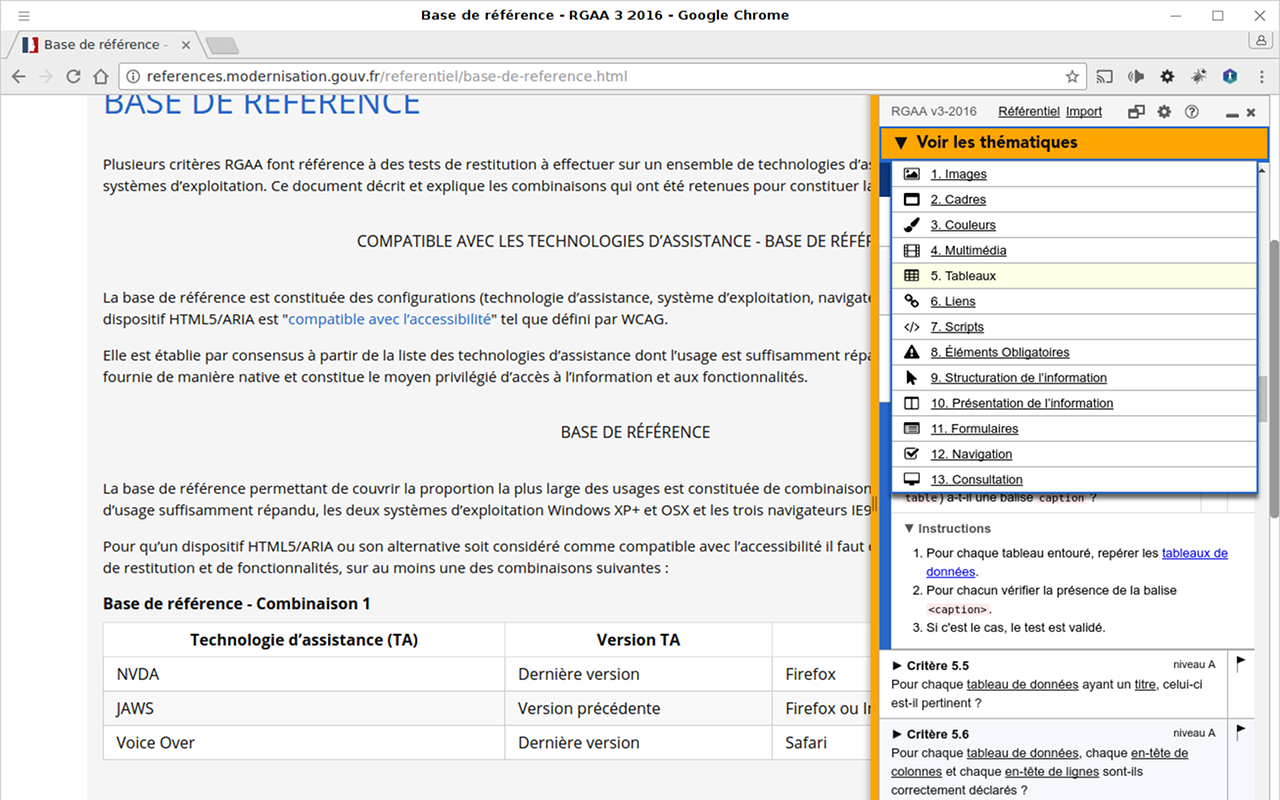Click the Cast icon in Chrome toolbar
This screenshot has height=800, width=1280.
tap(1105, 76)
